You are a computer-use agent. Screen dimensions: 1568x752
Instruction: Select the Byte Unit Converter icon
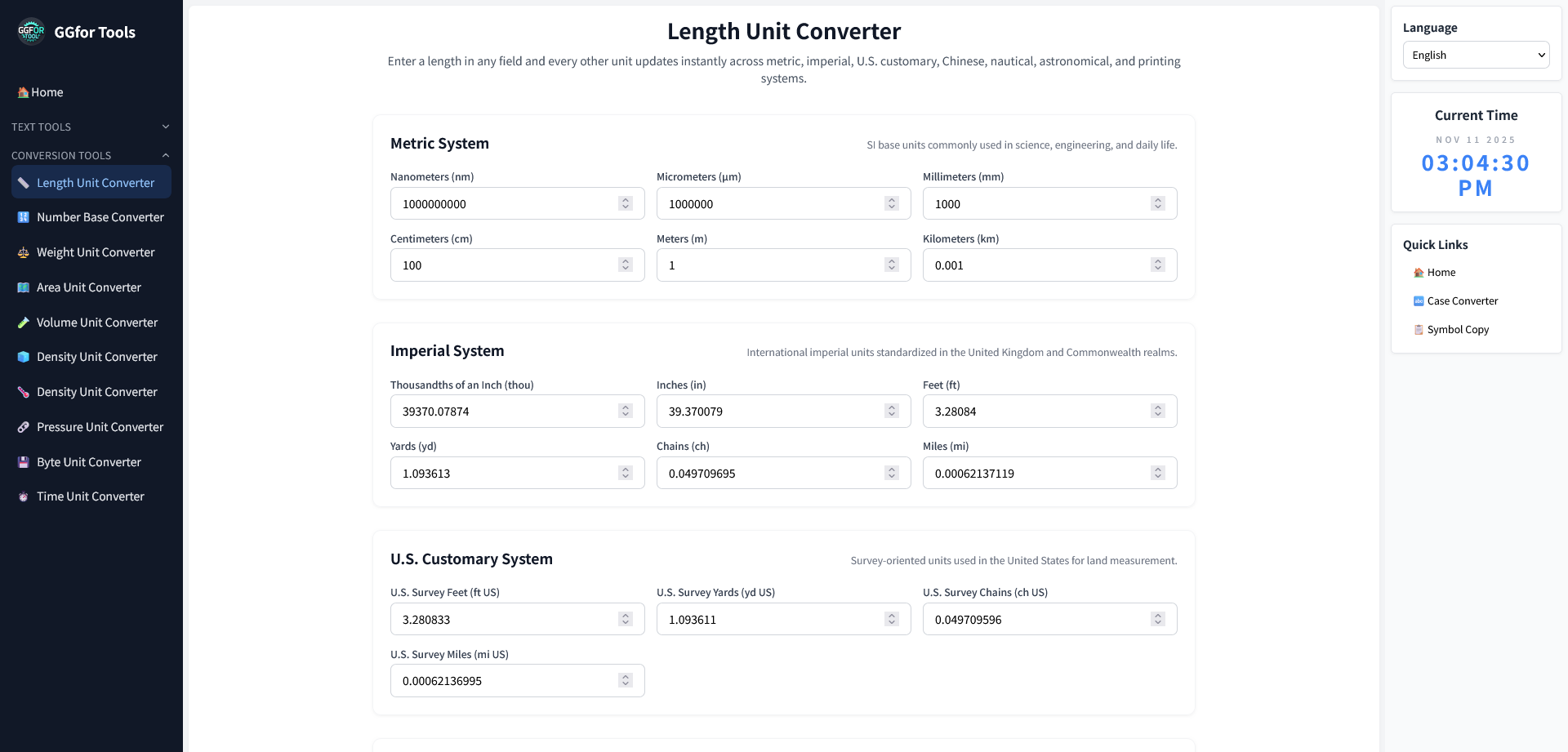point(23,462)
